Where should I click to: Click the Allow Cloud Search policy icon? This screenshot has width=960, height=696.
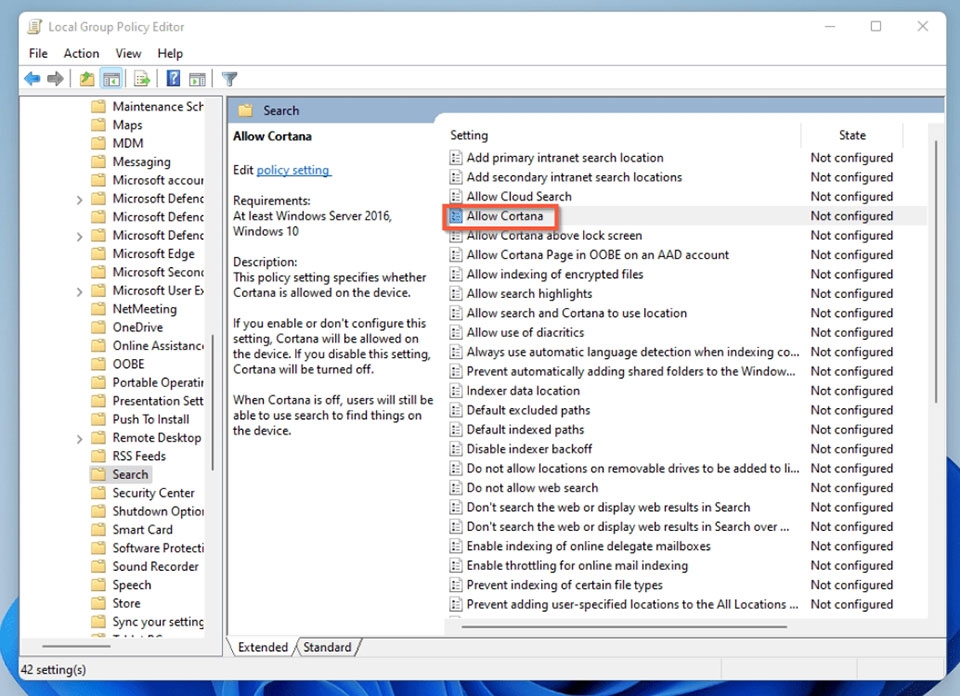(x=456, y=196)
